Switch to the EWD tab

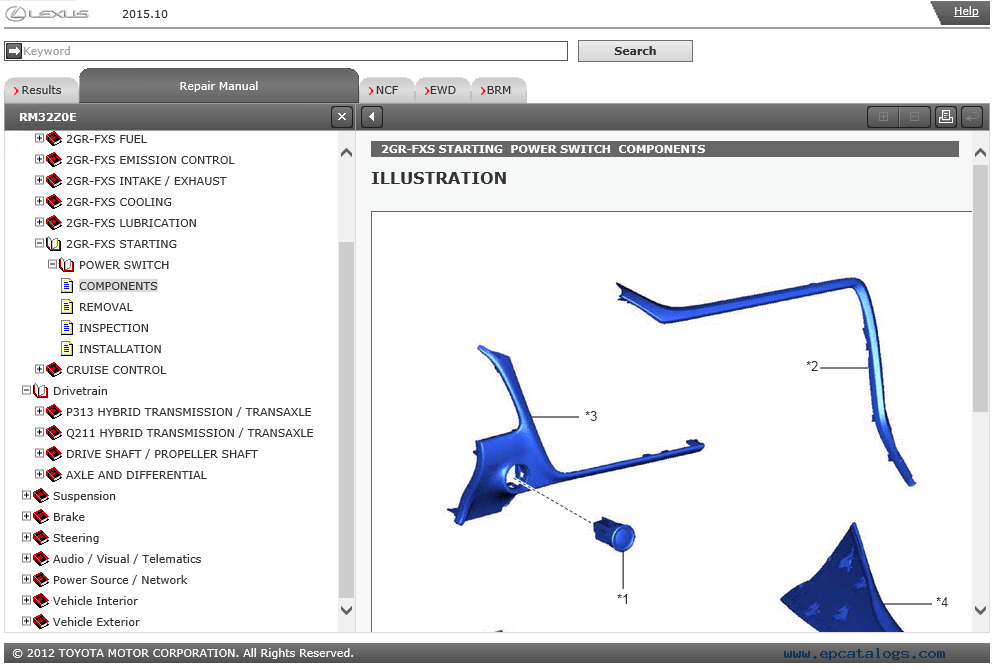pyautogui.click(x=441, y=90)
